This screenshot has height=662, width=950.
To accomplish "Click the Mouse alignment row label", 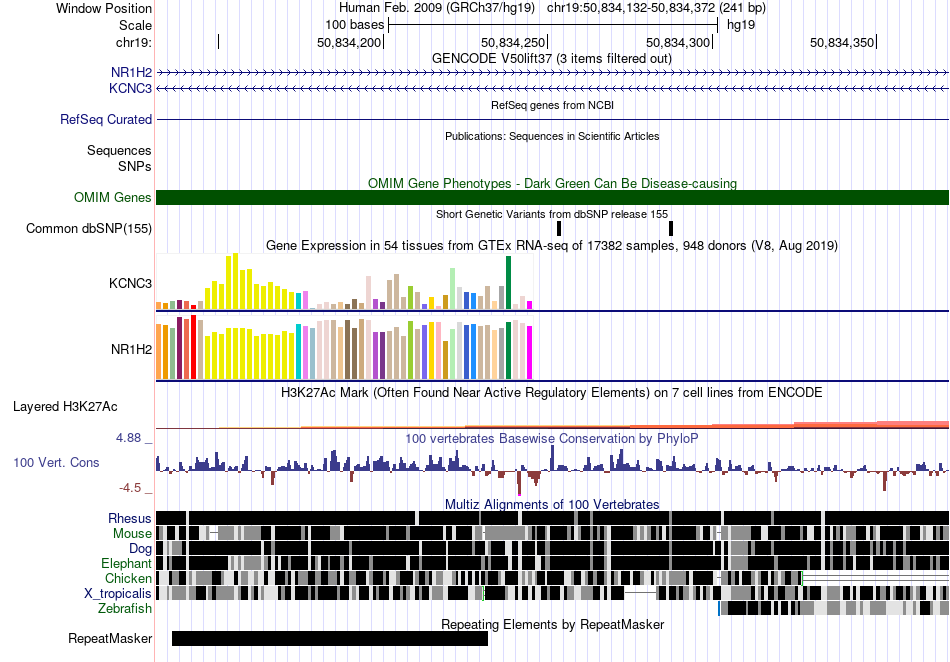I will 132,534.
